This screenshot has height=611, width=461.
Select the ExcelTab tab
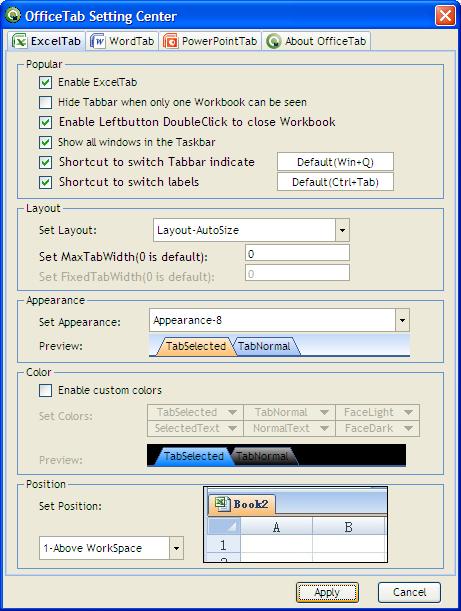(46, 41)
